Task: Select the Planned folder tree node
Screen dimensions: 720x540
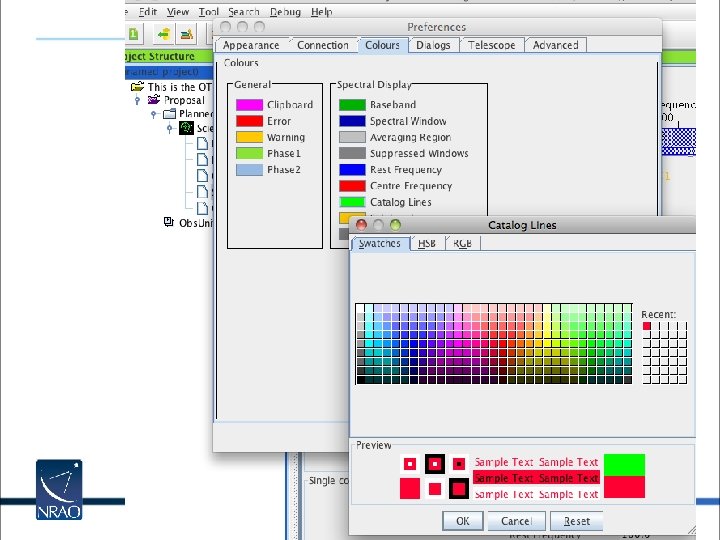Action: pos(188,114)
